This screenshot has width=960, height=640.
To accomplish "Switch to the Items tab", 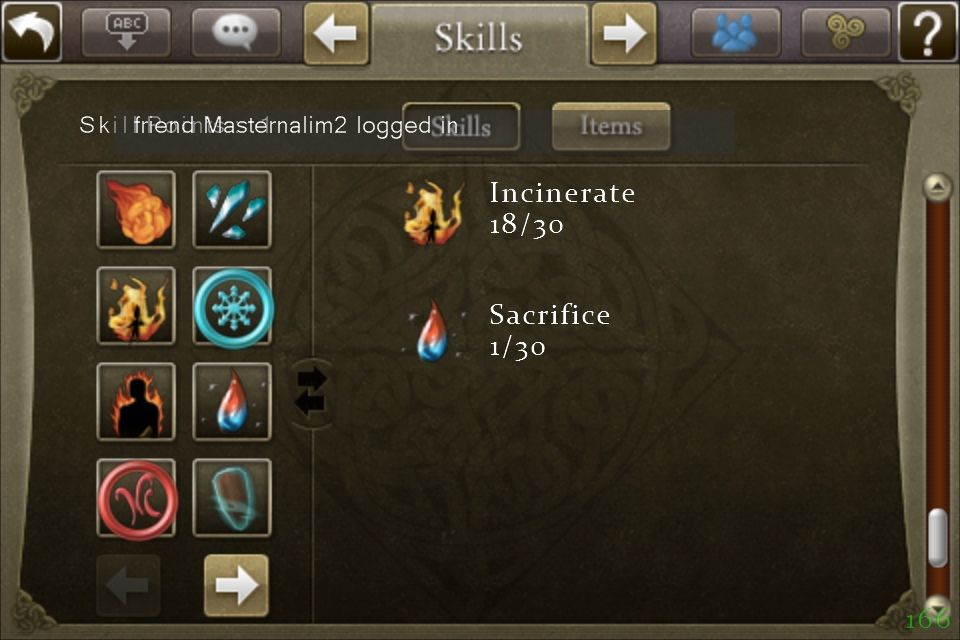I will pyautogui.click(x=611, y=126).
